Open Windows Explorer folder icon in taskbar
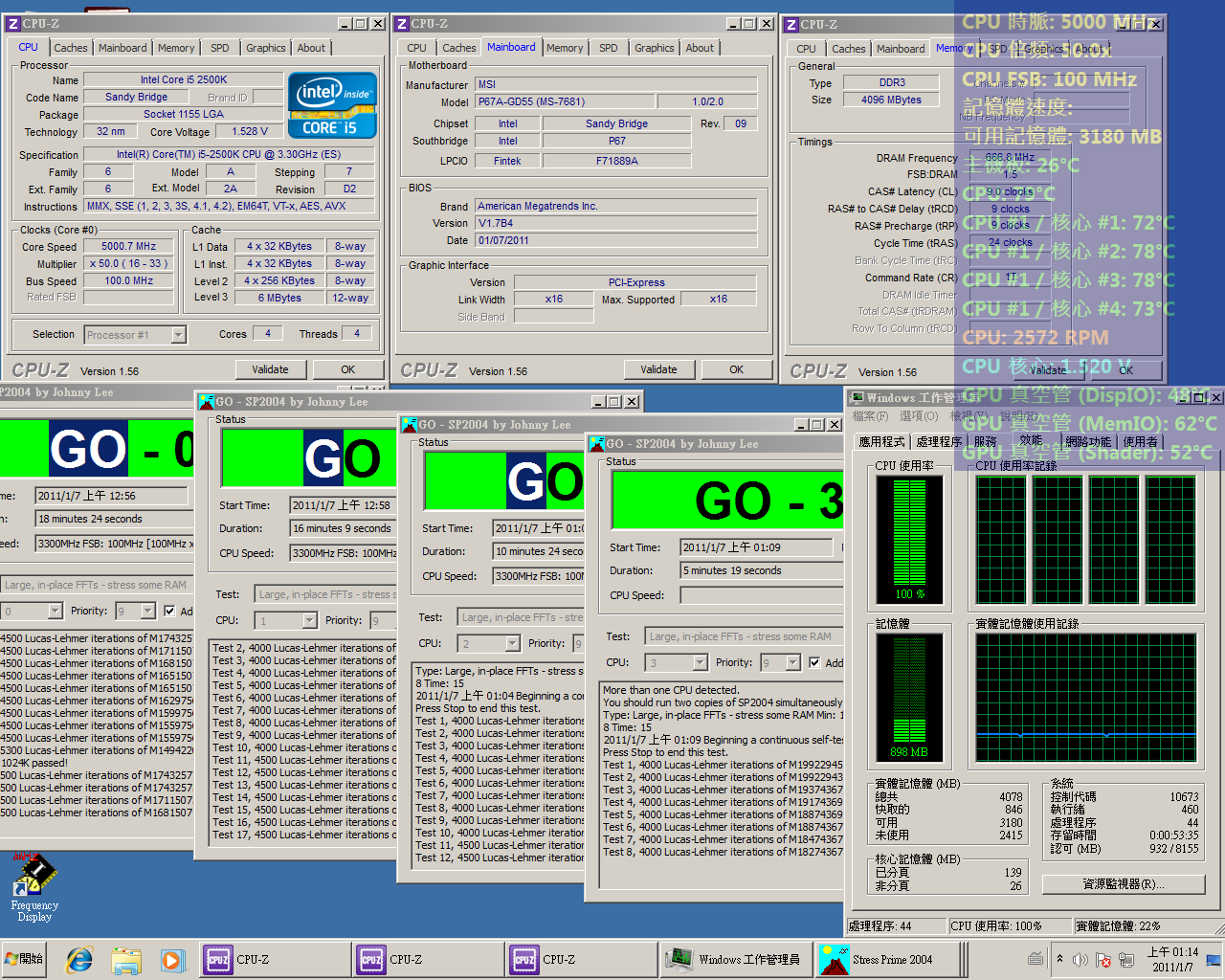Image resolution: width=1225 pixels, height=980 pixels. point(126,959)
